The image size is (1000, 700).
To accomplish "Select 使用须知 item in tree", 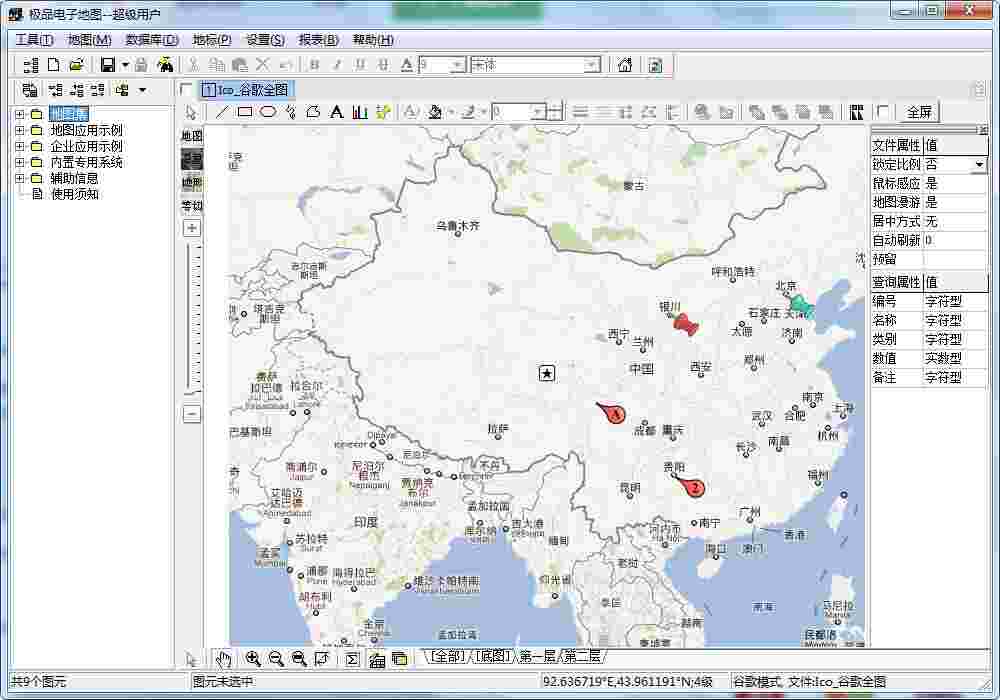I will click(74, 194).
